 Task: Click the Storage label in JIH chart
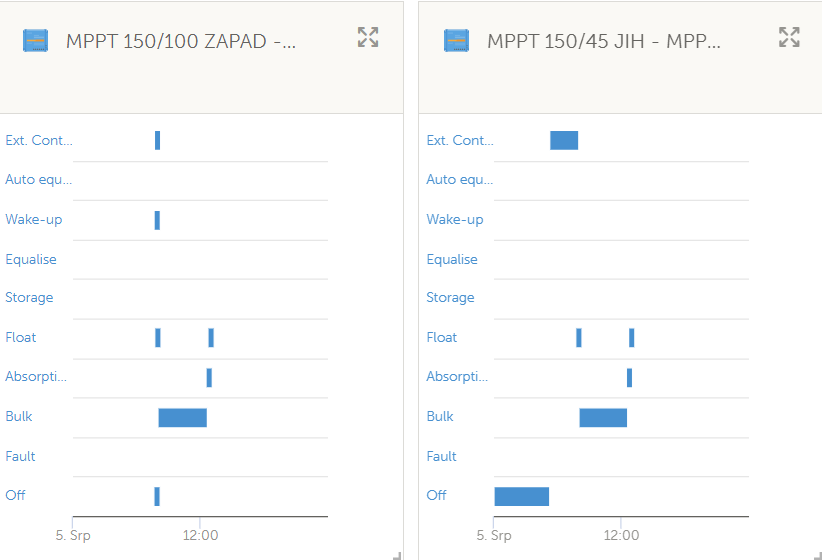[x=450, y=297]
